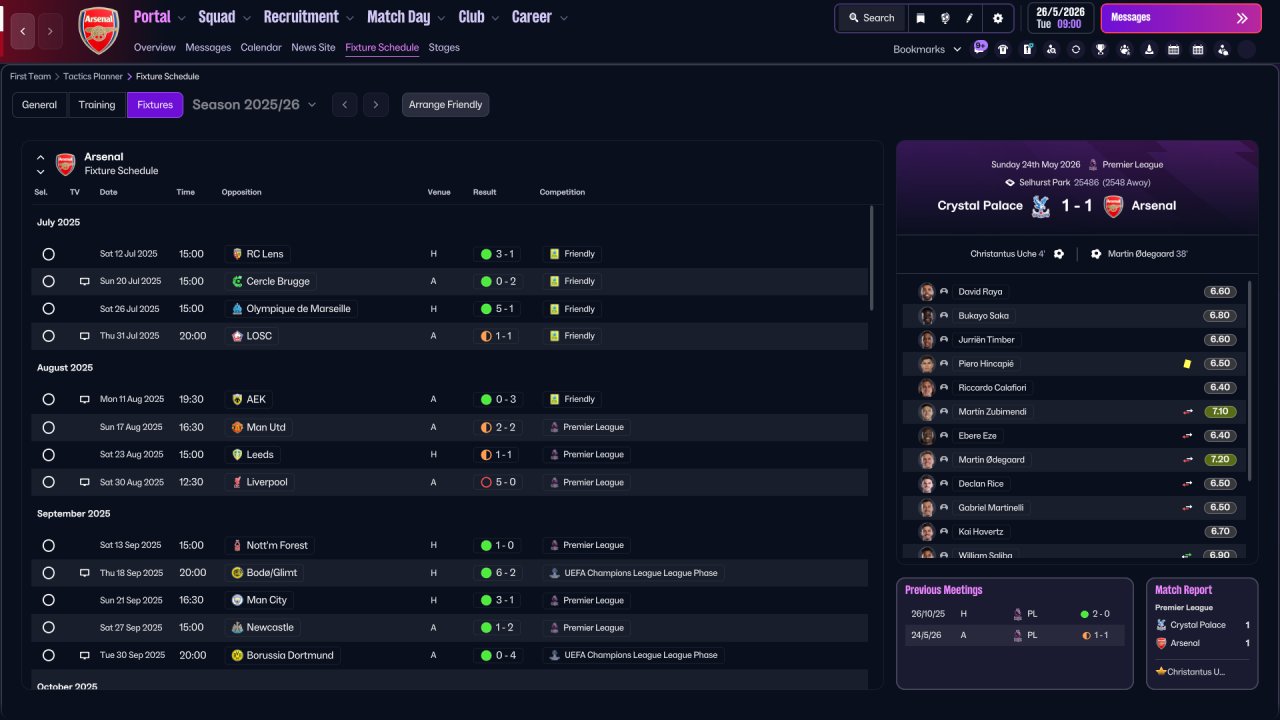Select the Cercle Brugge fixture radio button
The image size is (1280, 720).
coord(48,282)
